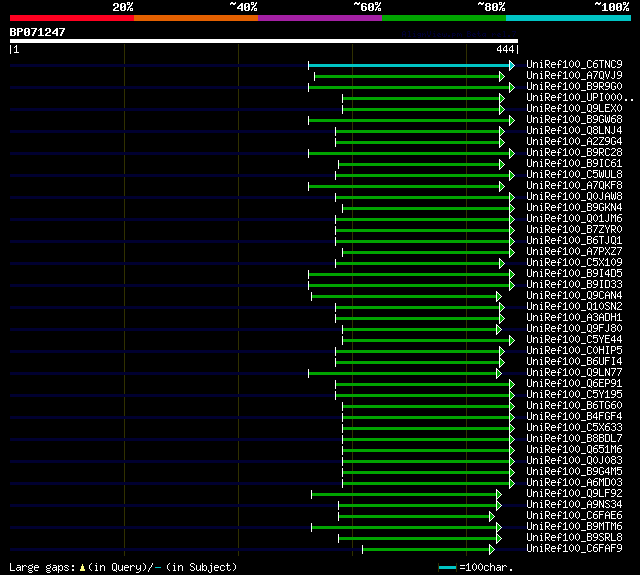Open the UniRef100_B9GW68 hit
Viewport: 640px width, 575px height.
[x=574, y=120]
